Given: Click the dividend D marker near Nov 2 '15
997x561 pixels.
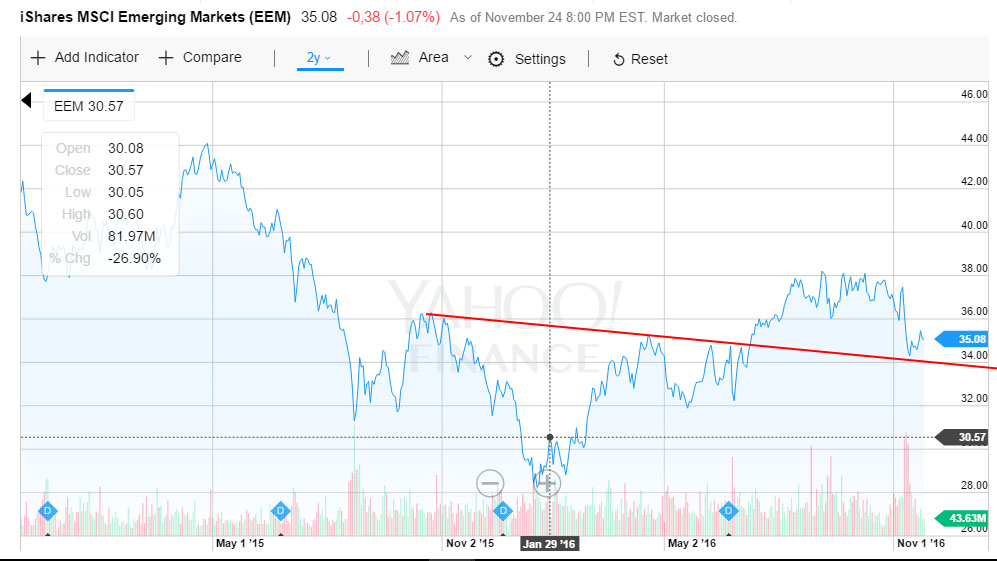Looking at the screenshot, I should click(503, 510).
